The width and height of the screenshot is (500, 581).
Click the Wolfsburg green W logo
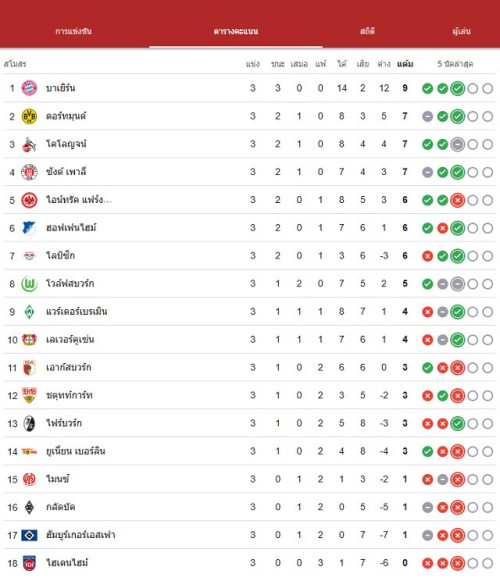29,284
